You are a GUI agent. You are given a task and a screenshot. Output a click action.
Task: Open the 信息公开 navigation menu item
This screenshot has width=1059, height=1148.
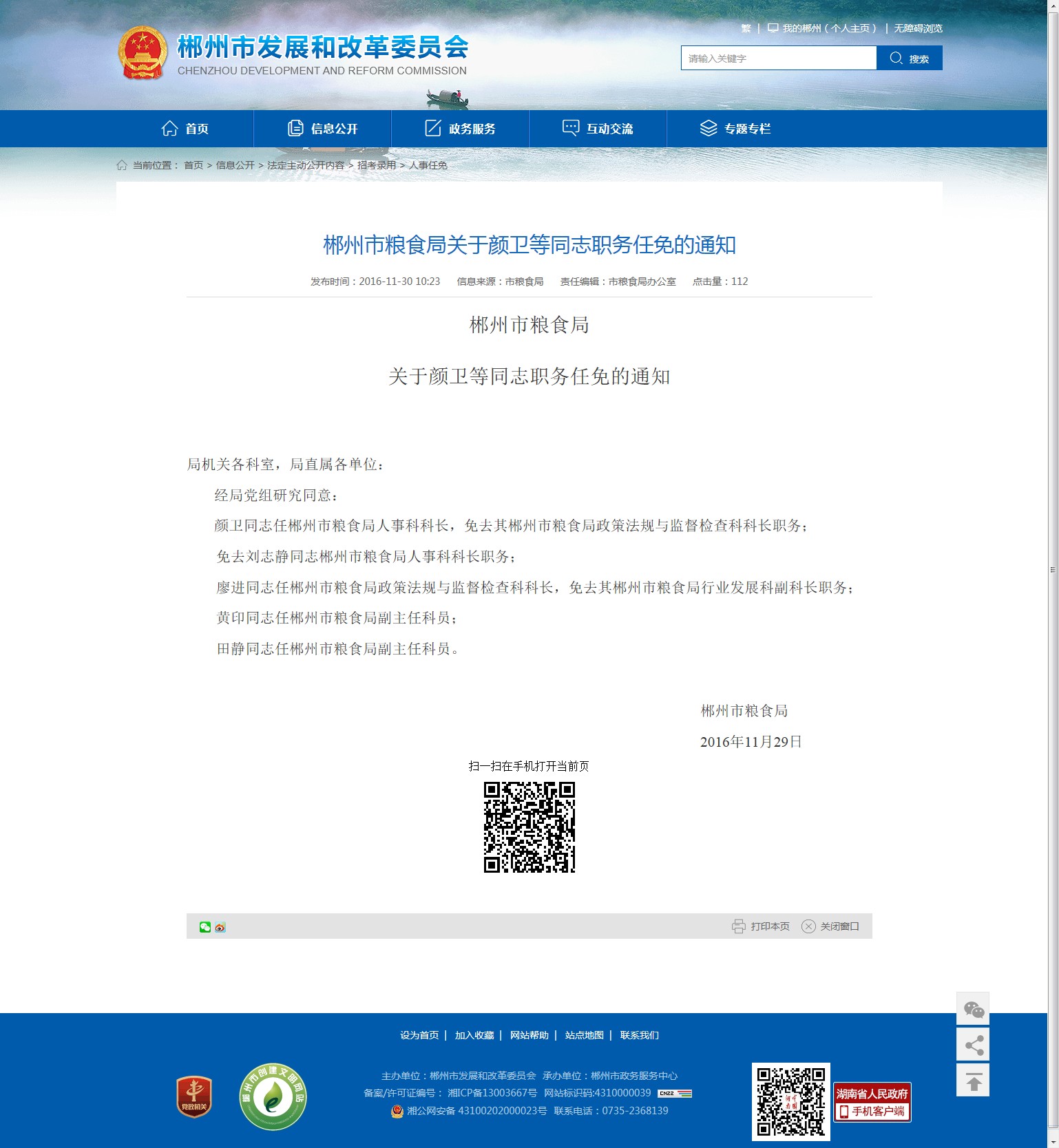[322, 129]
